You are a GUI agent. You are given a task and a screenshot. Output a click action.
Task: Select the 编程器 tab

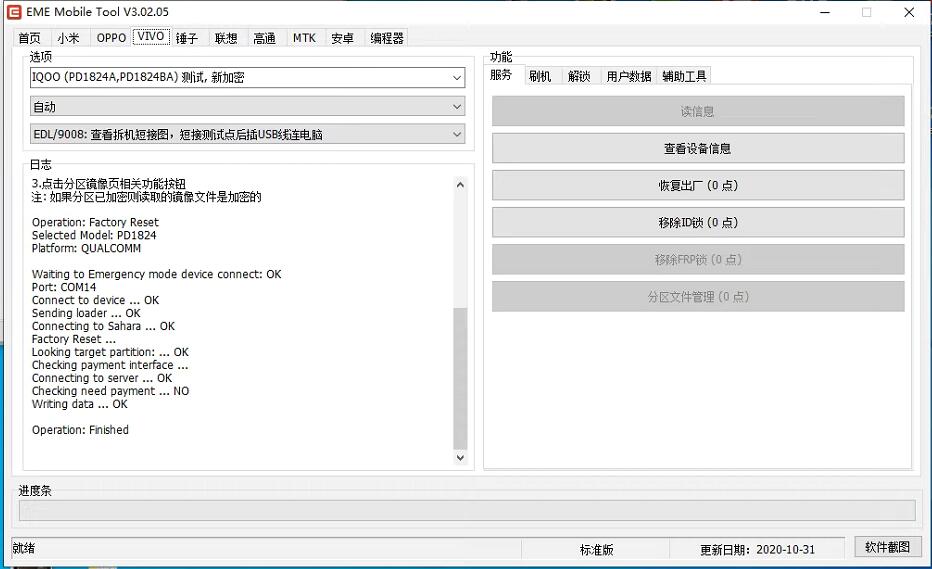point(387,38)
